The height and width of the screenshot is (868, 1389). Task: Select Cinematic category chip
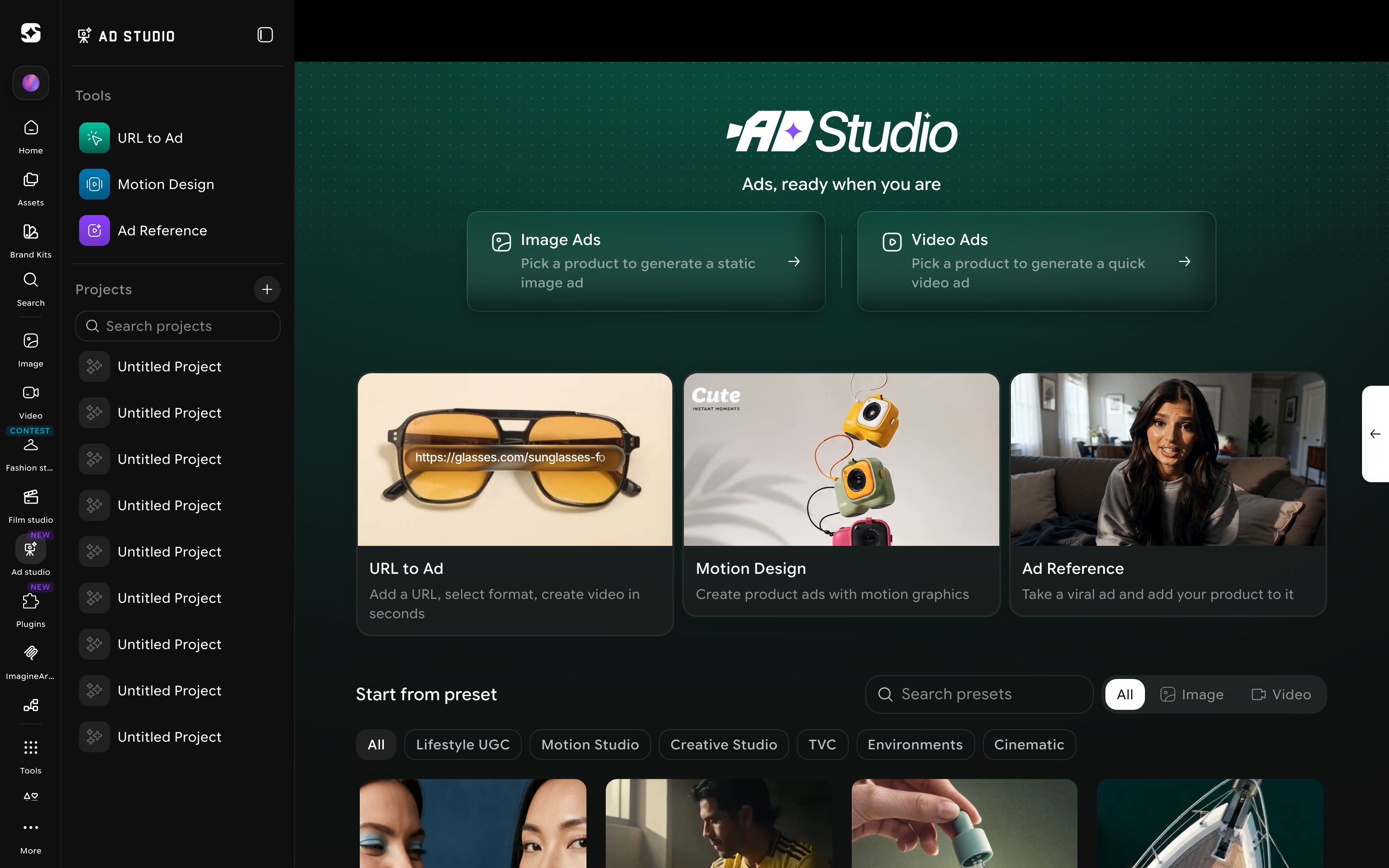(x=1029, y=745)
